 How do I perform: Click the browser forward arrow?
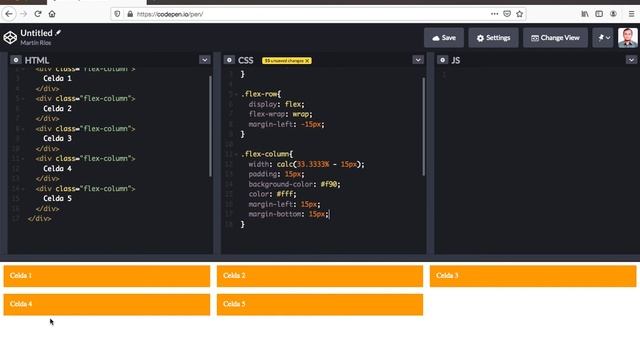23,14
